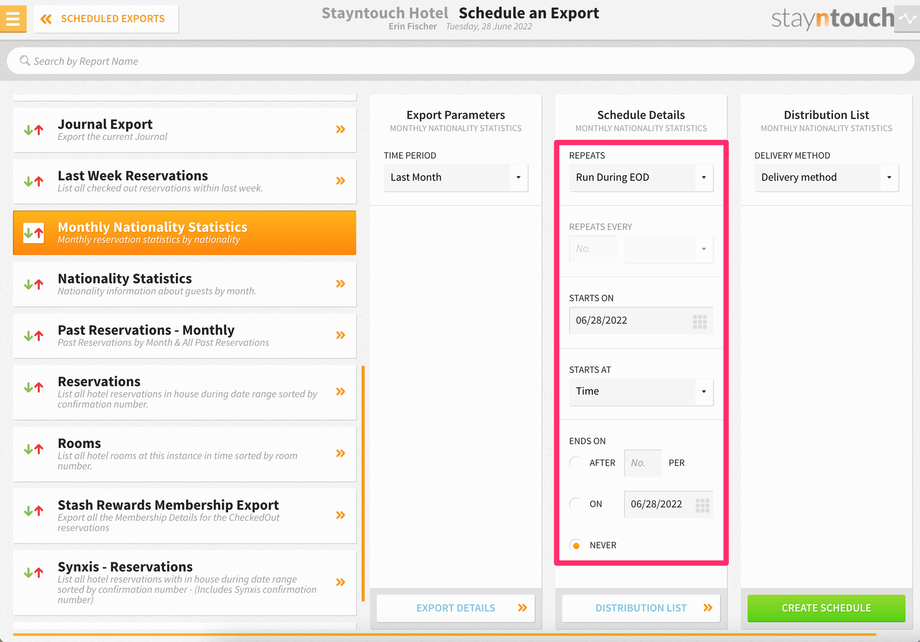Click the Repeats Every number field
920x642 pixels.
[x=593, y=249]
